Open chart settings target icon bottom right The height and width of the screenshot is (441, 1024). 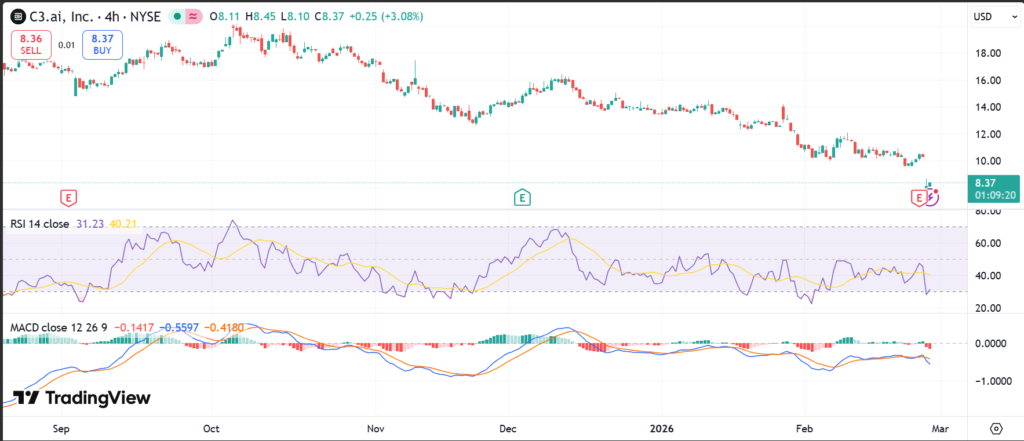(x=995, y=427)
